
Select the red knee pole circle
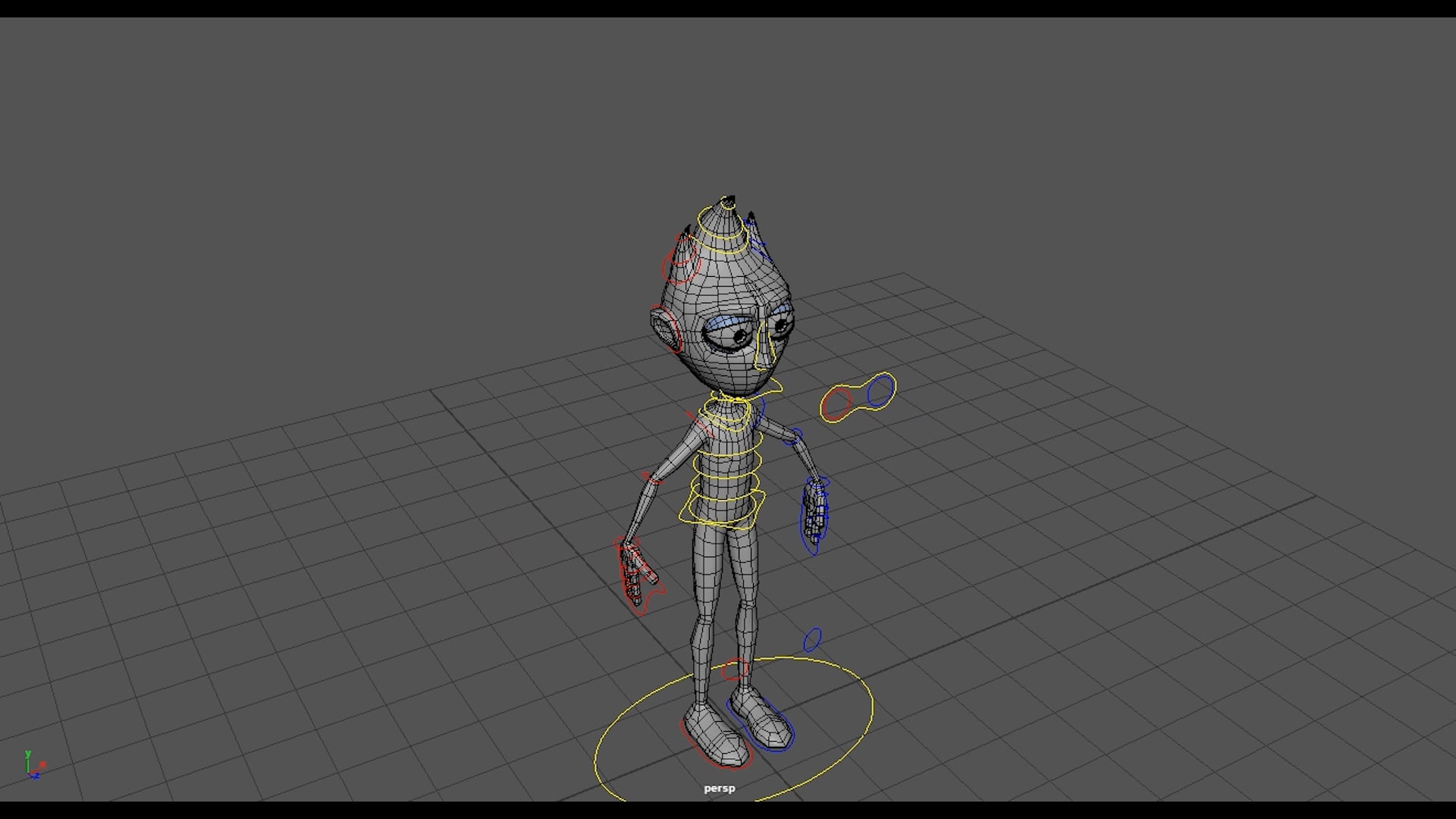click(x=734, y=669)
